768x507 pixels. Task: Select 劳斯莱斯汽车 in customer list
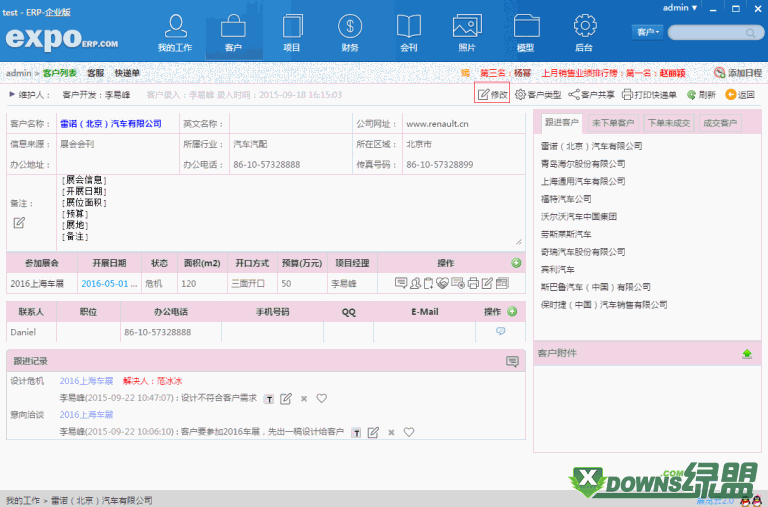[x=566, y=234]
